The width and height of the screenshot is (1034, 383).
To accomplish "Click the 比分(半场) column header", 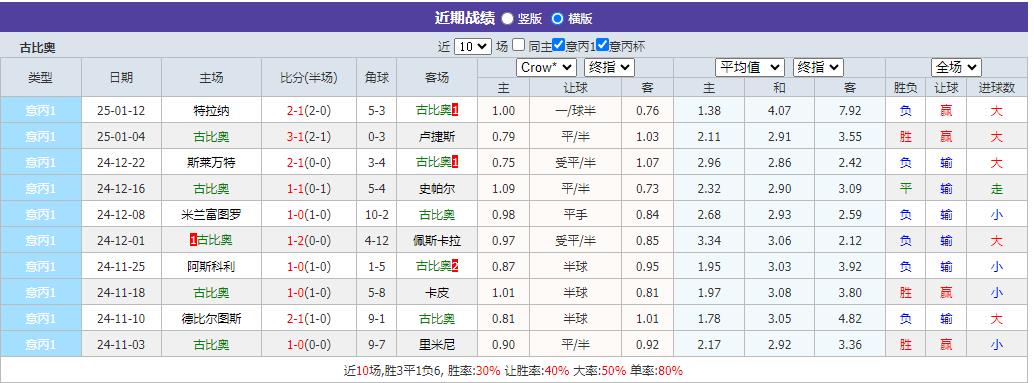I will point(309,77).
